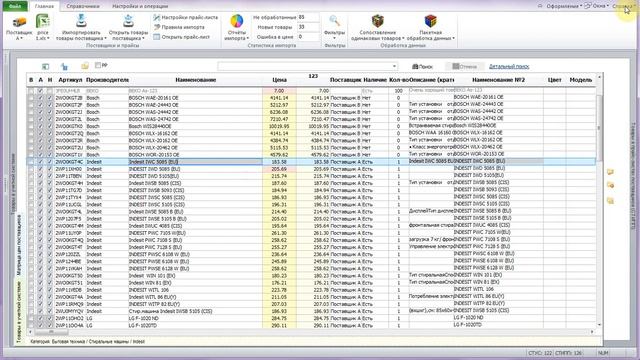
Task: Click the Ошибка в цене value field
Action: point(308,37)
